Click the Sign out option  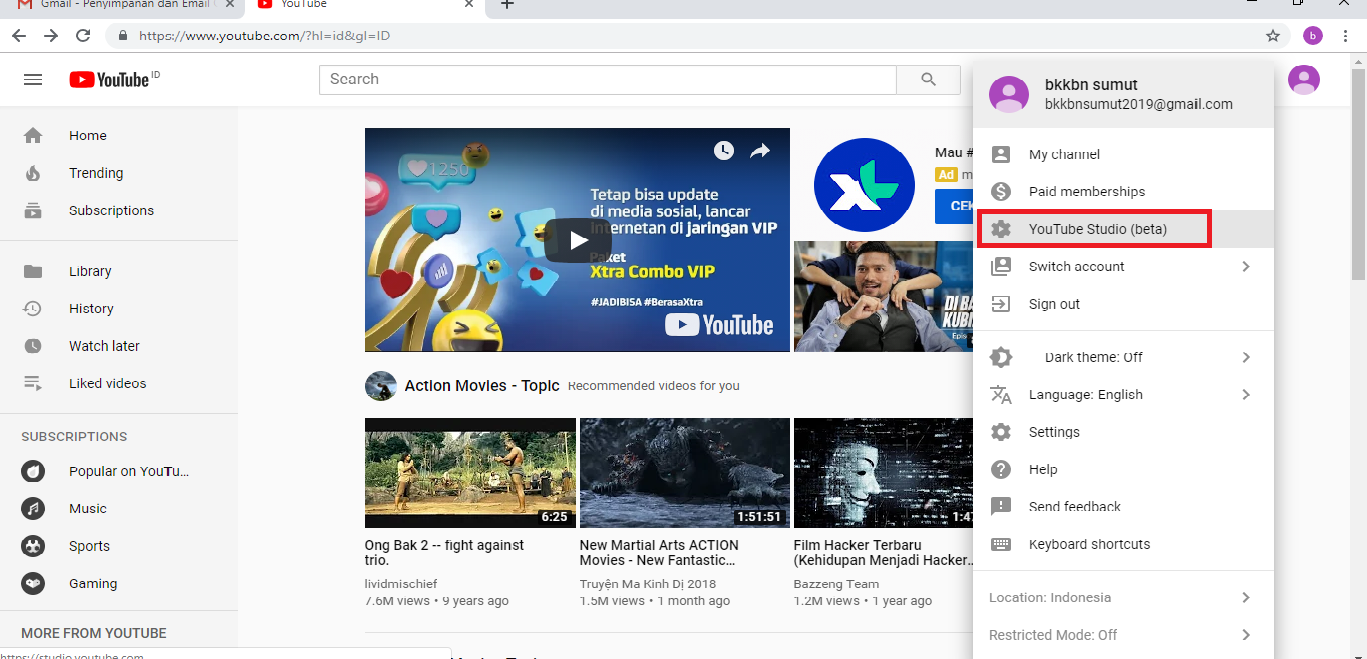(1054, 304)
